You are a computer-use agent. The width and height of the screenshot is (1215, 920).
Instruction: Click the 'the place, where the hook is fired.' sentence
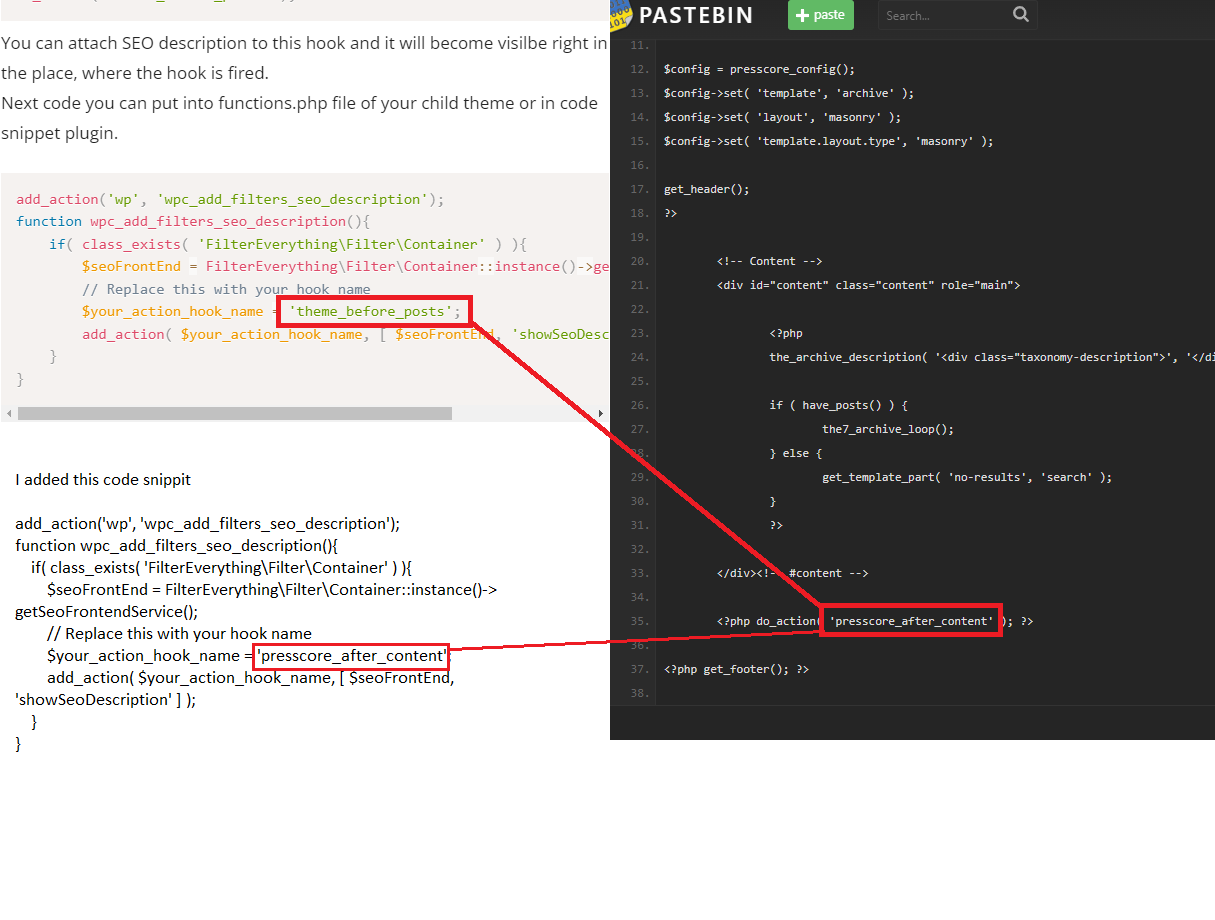click(135, 73)
